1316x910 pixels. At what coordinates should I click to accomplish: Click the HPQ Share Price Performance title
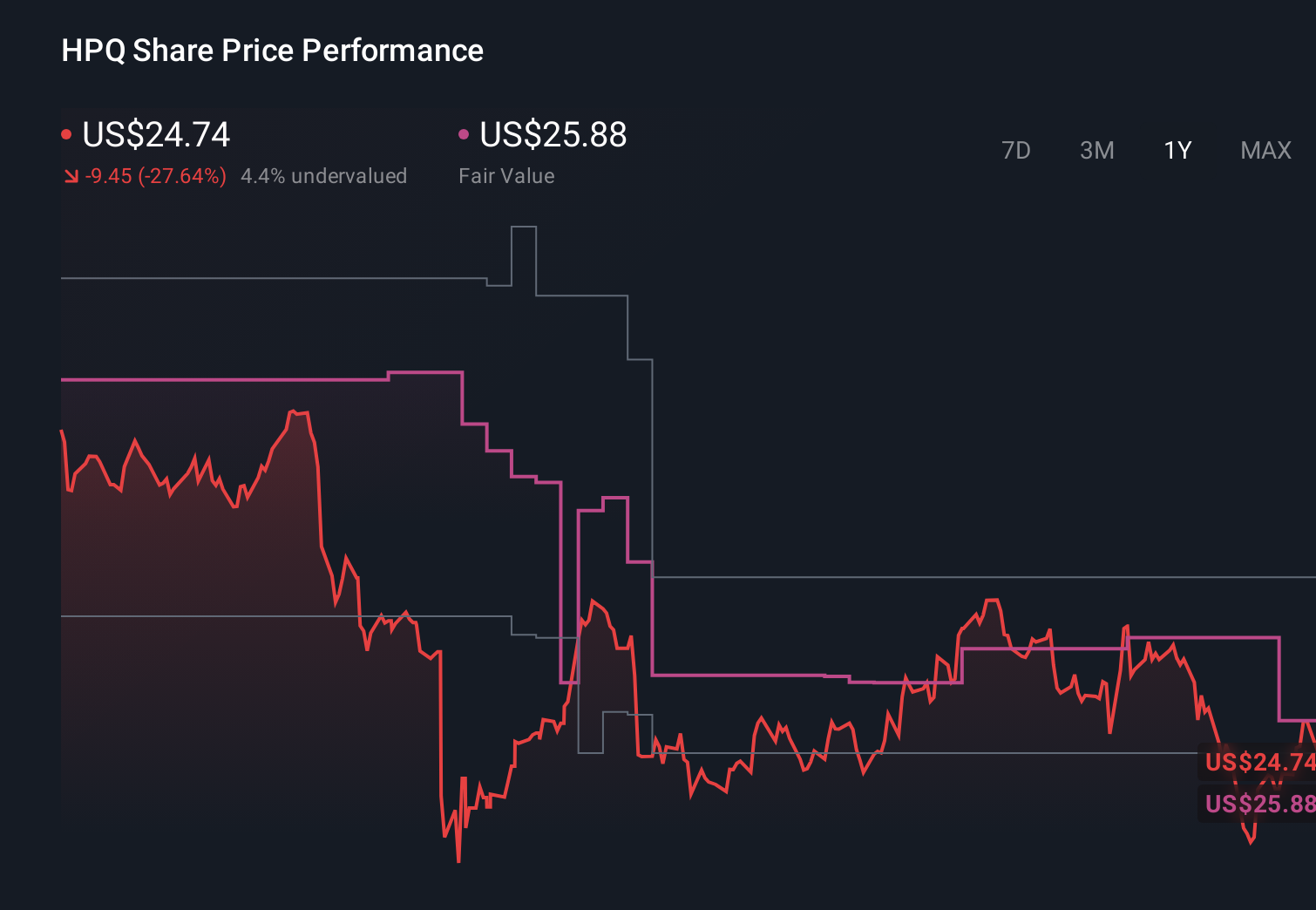(x=271, y=50)
